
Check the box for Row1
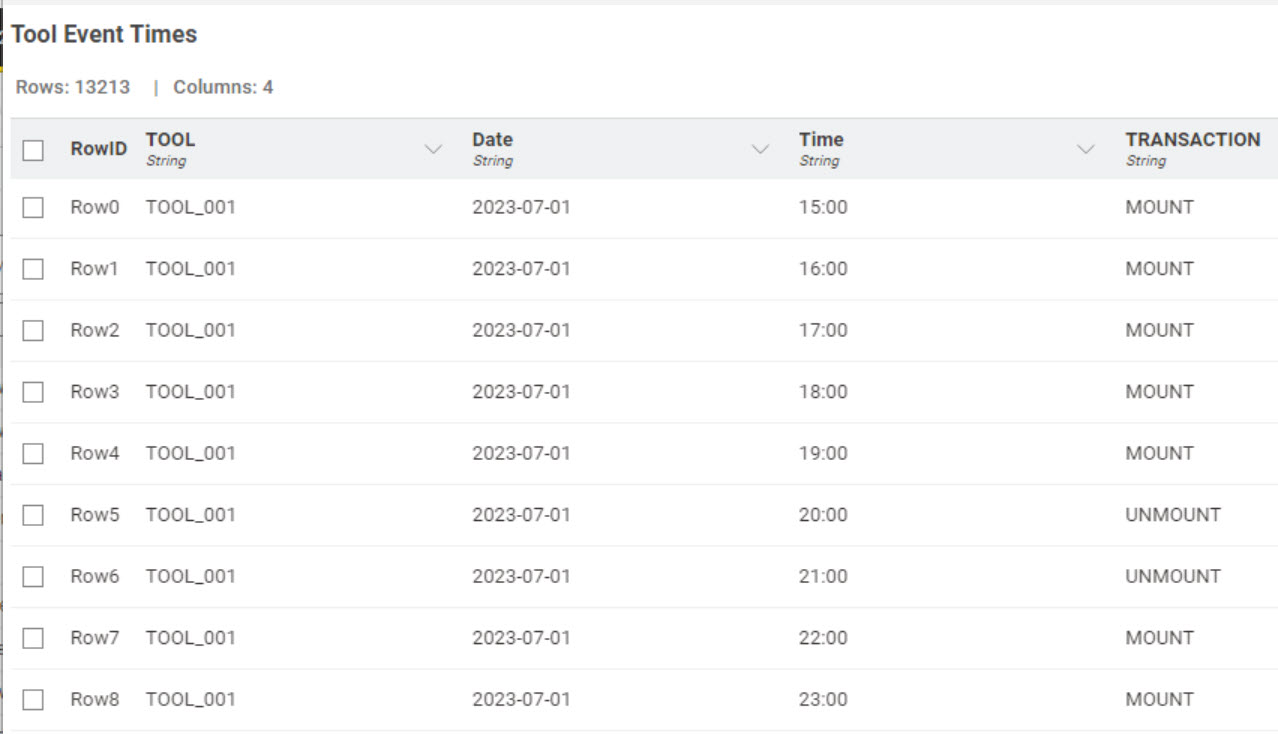33,269
